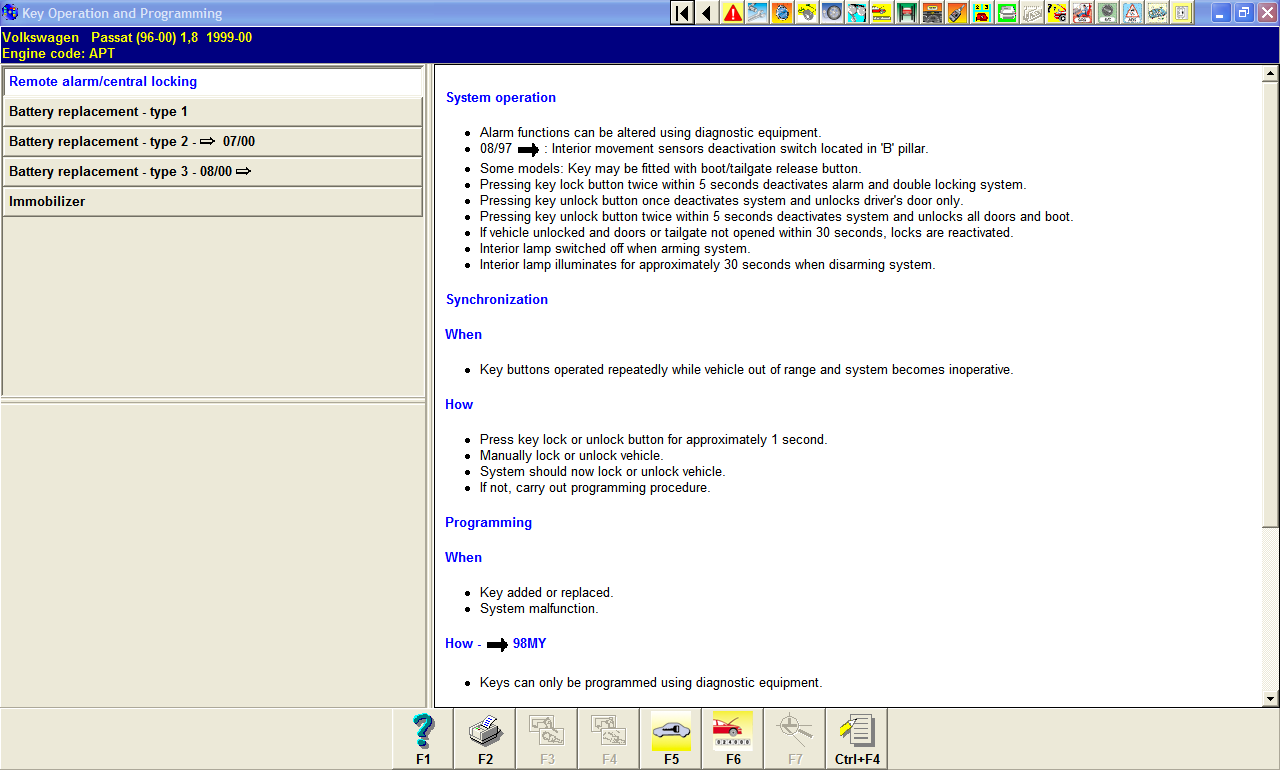This screenshot has width=1280, height=770.
Task: Open the yellow question-mark car toolbar icon
Action: point(1057,13)
